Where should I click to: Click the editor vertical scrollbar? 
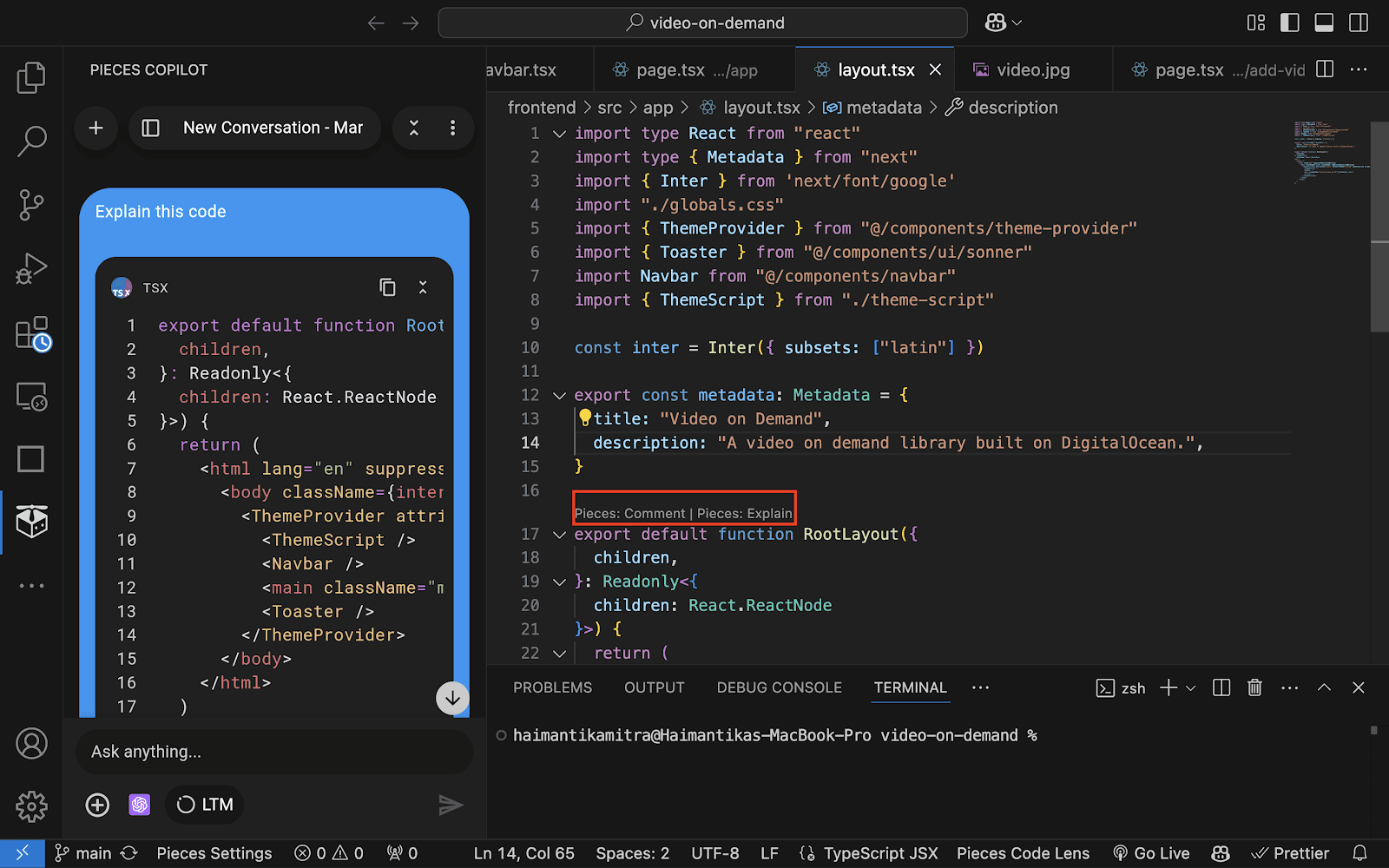(x=1379, y=226)
